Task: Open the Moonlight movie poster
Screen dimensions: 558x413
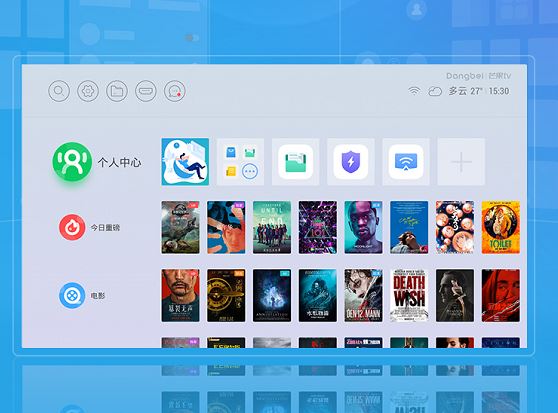Action: 363,227
